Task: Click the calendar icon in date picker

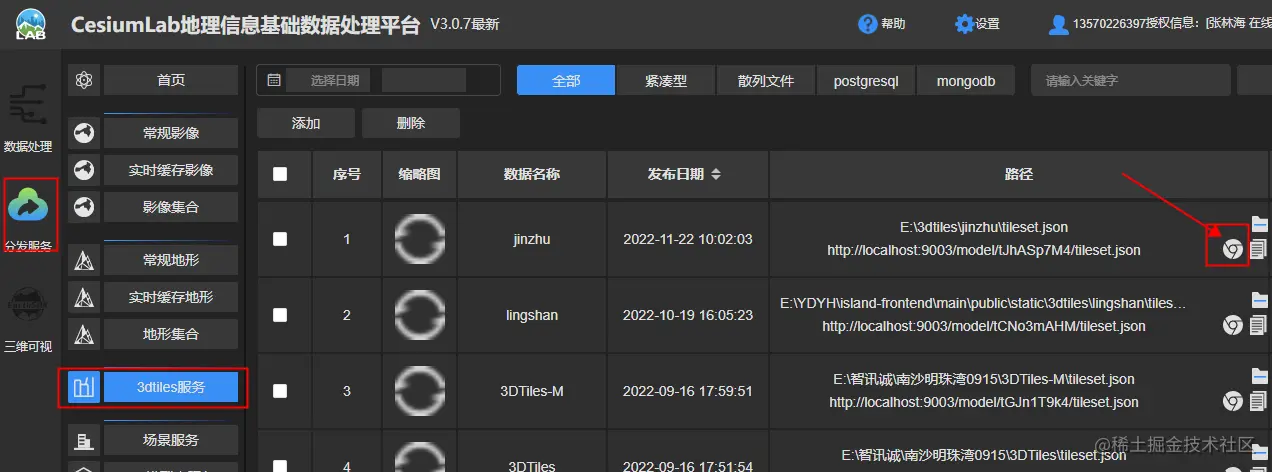Action: pyautogui.click(x=274, y=80)
